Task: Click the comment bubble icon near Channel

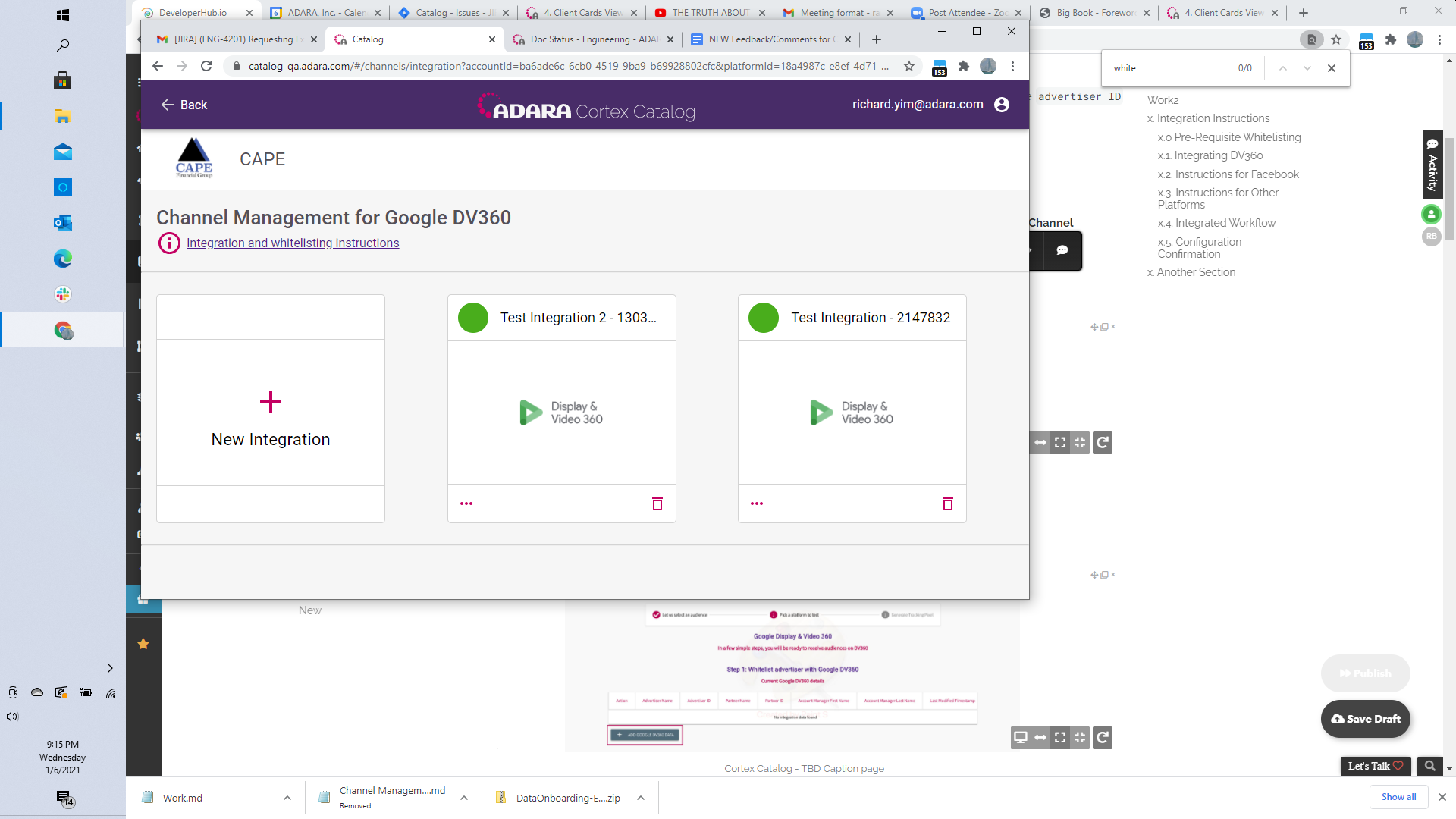Action: coord(1062,250)
